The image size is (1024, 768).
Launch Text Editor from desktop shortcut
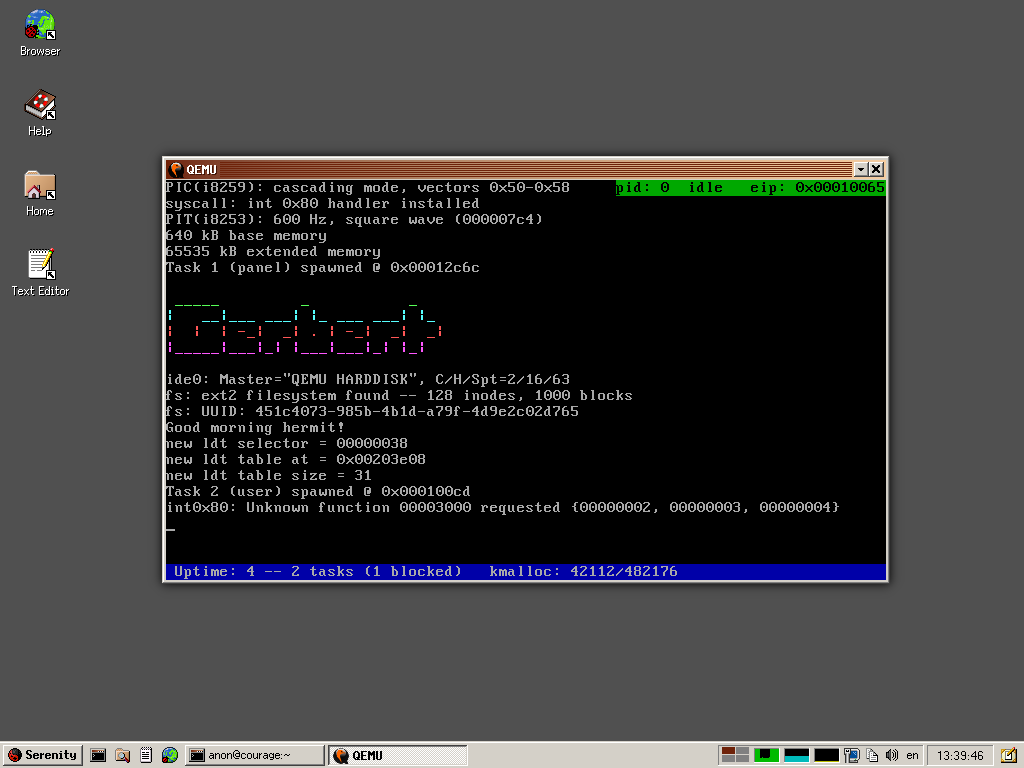pos(40,273)
